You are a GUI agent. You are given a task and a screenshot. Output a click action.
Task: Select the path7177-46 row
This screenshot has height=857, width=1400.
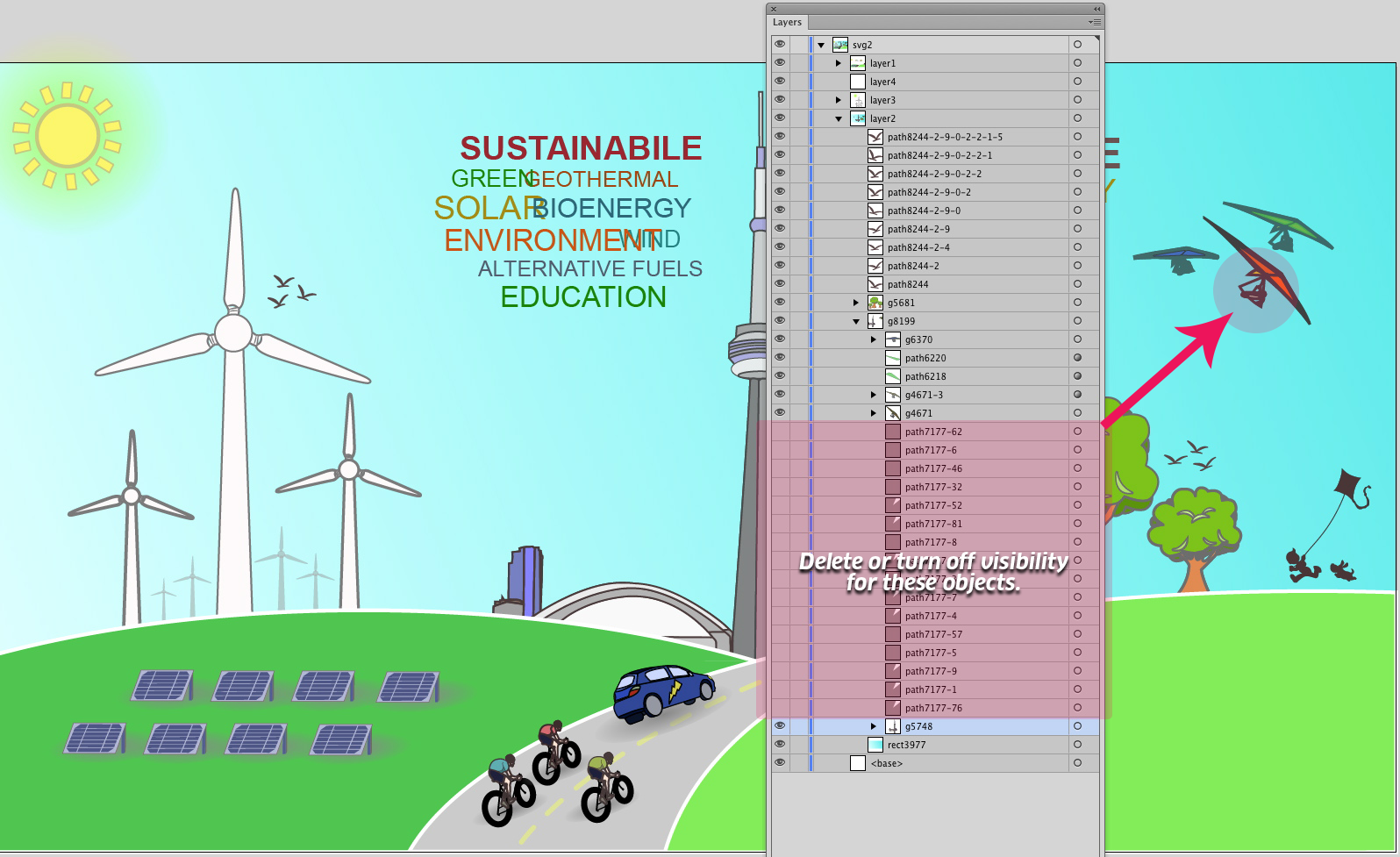(x=935, y=468)
